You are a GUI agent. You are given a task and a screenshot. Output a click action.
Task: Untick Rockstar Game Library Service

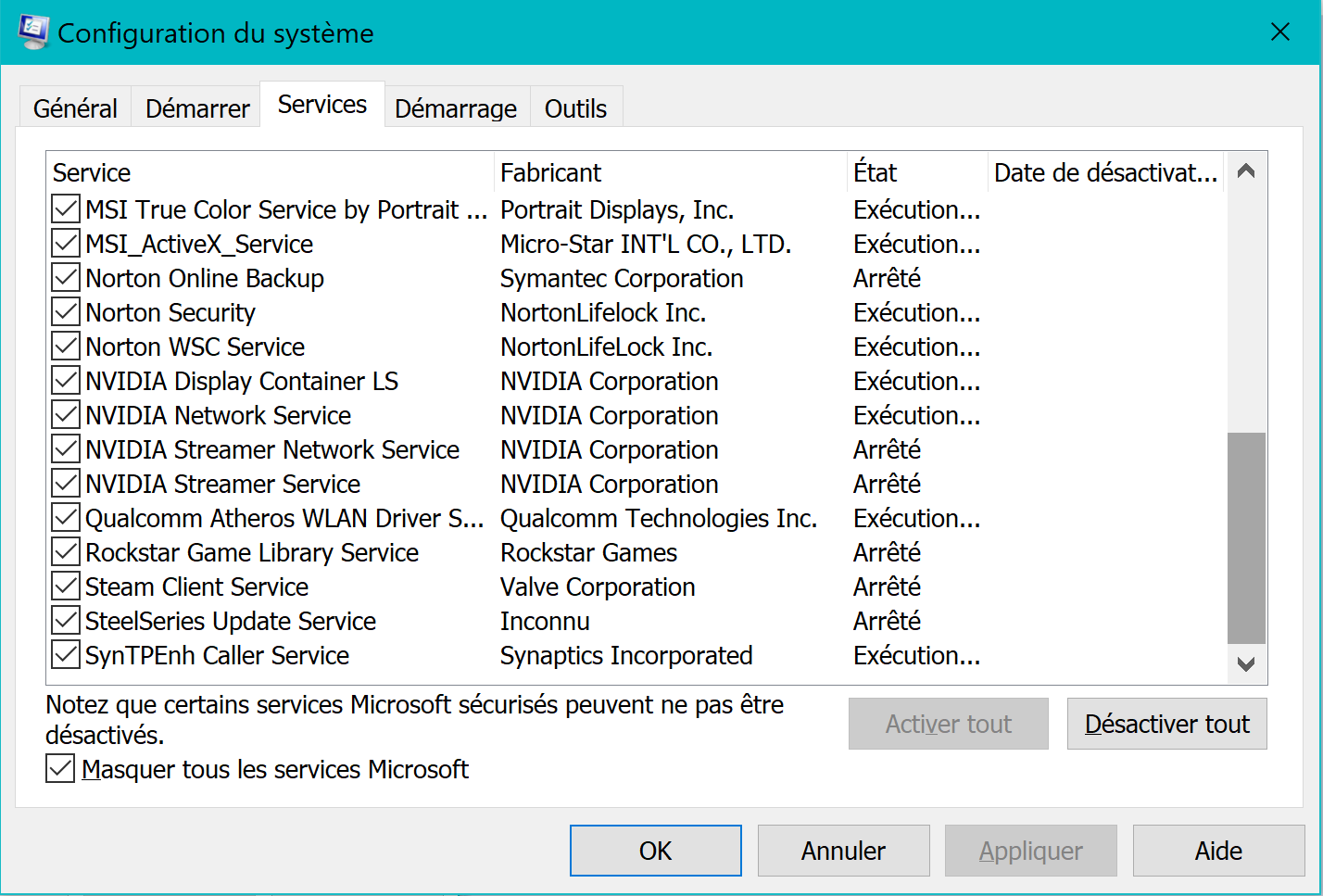[x=66, y=553]
